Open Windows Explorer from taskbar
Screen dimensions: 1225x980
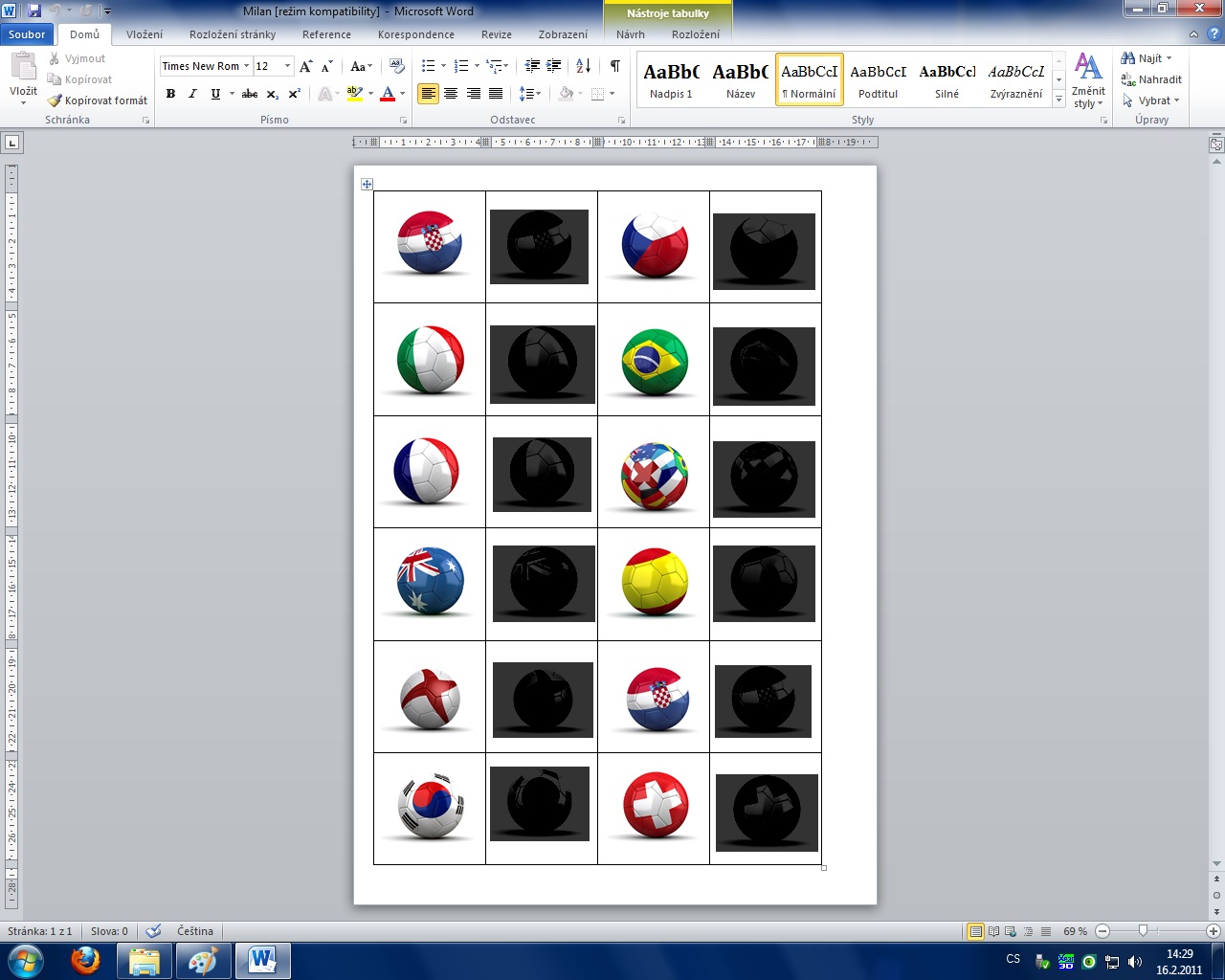coord(145,960)
